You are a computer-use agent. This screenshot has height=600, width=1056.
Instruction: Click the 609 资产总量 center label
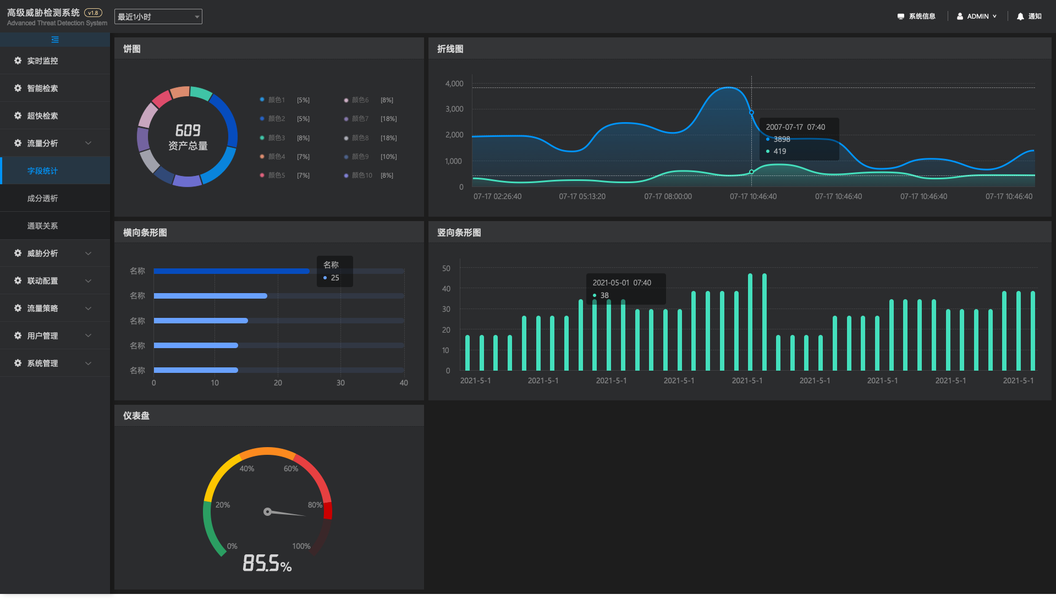tap(188, 137)
